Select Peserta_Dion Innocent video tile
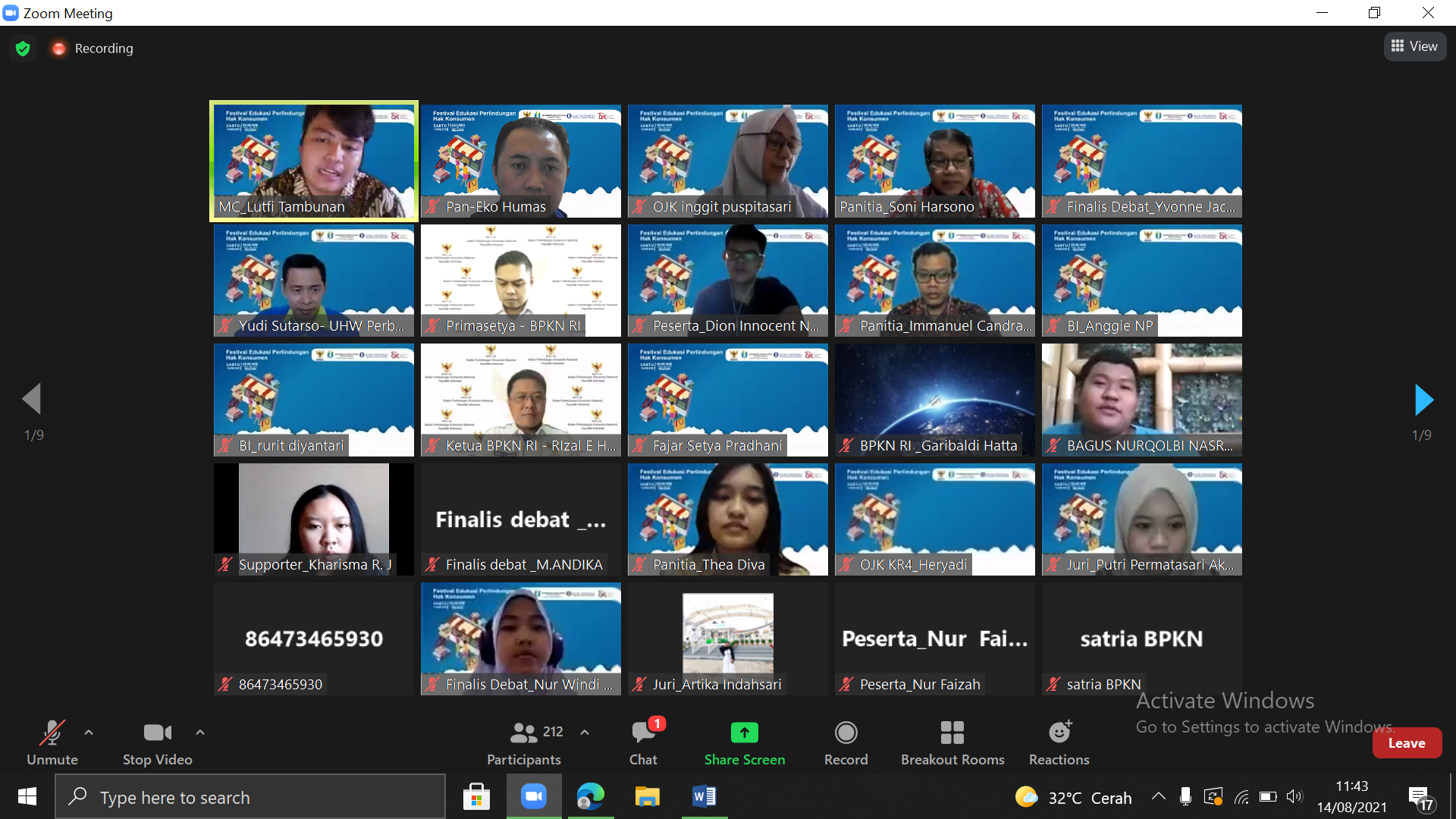The width and height of the screenshot is (1456, 819). [x=728, y=281]
